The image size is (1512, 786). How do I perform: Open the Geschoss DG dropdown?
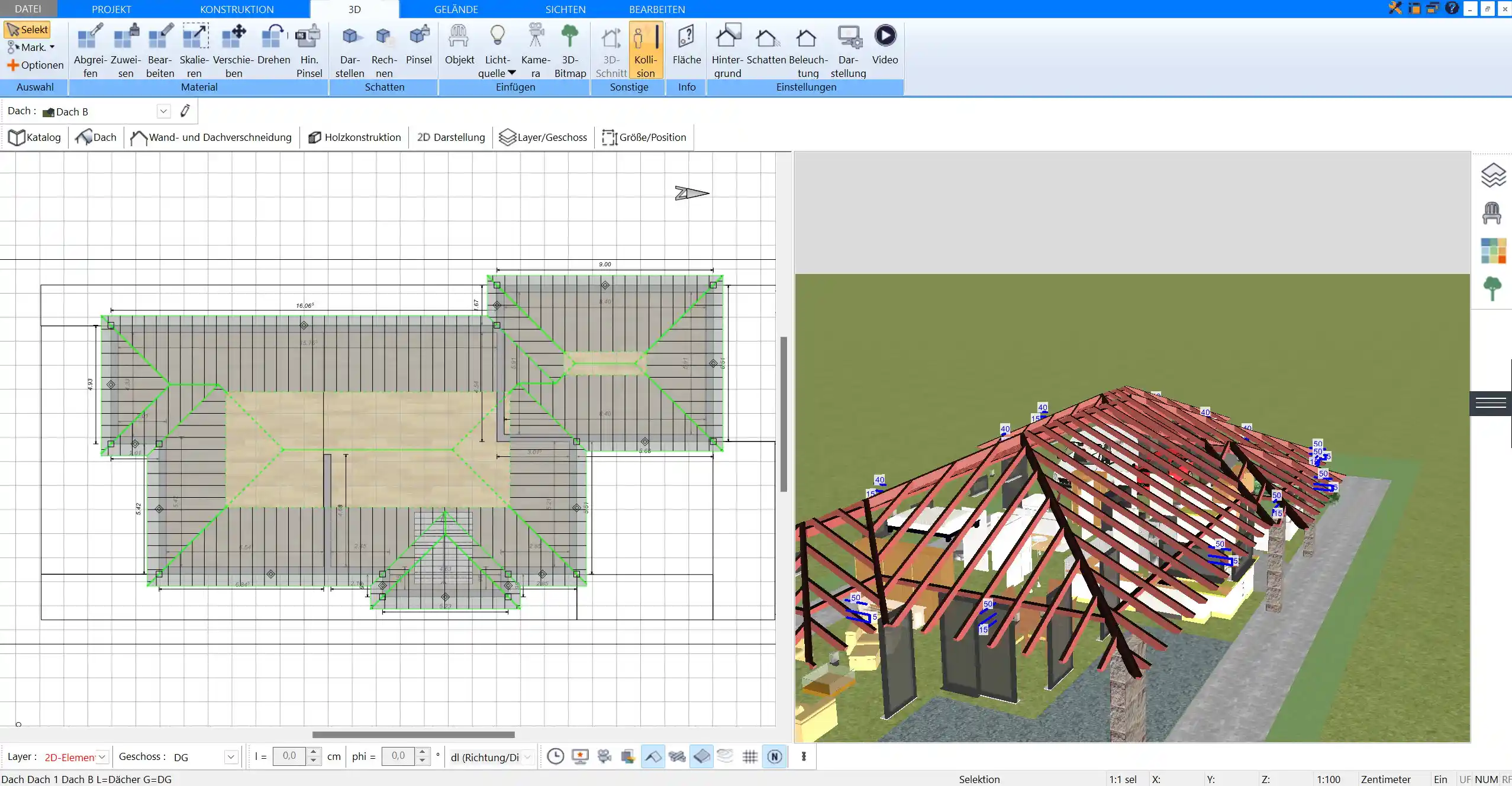(x=231, y=757)
